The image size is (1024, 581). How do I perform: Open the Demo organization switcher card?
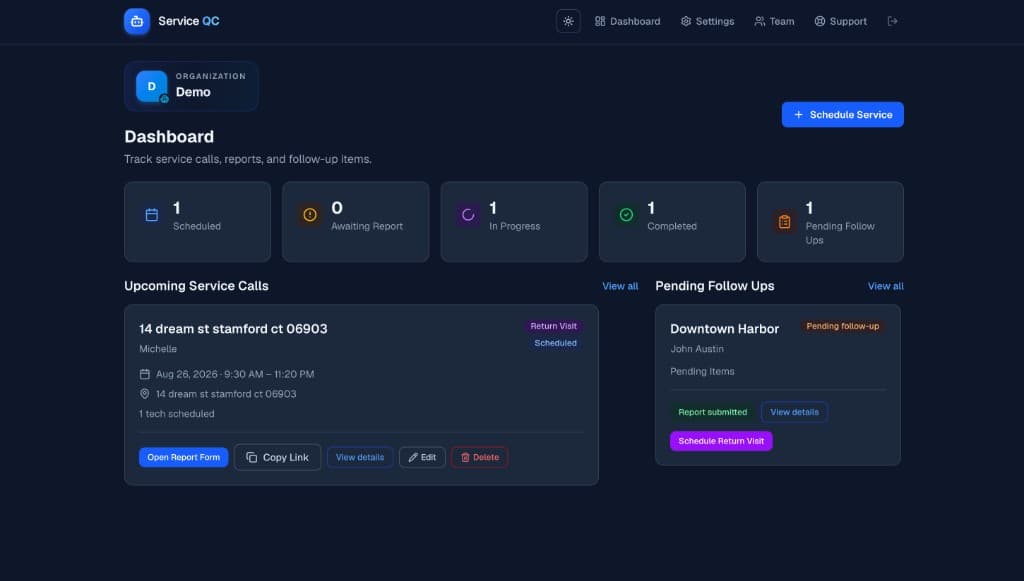191,86
